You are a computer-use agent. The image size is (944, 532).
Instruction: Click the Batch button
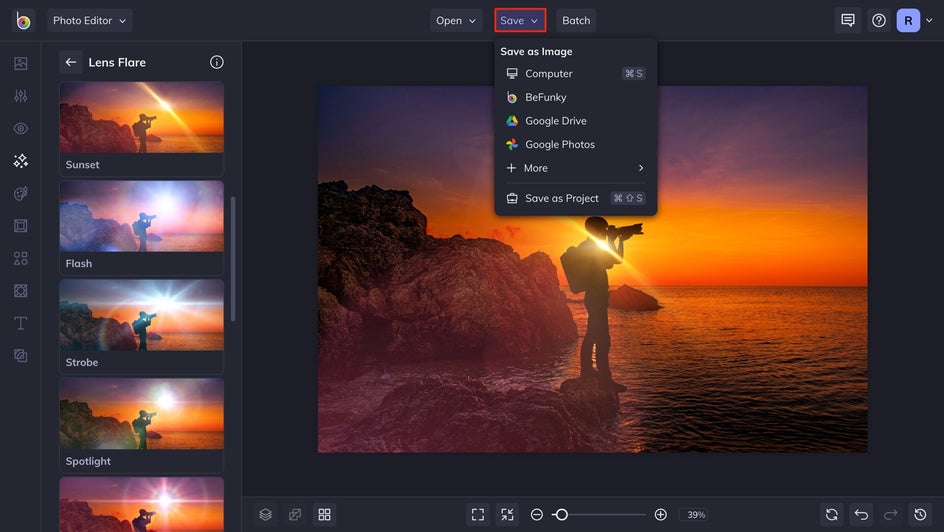tap(576, 20)
